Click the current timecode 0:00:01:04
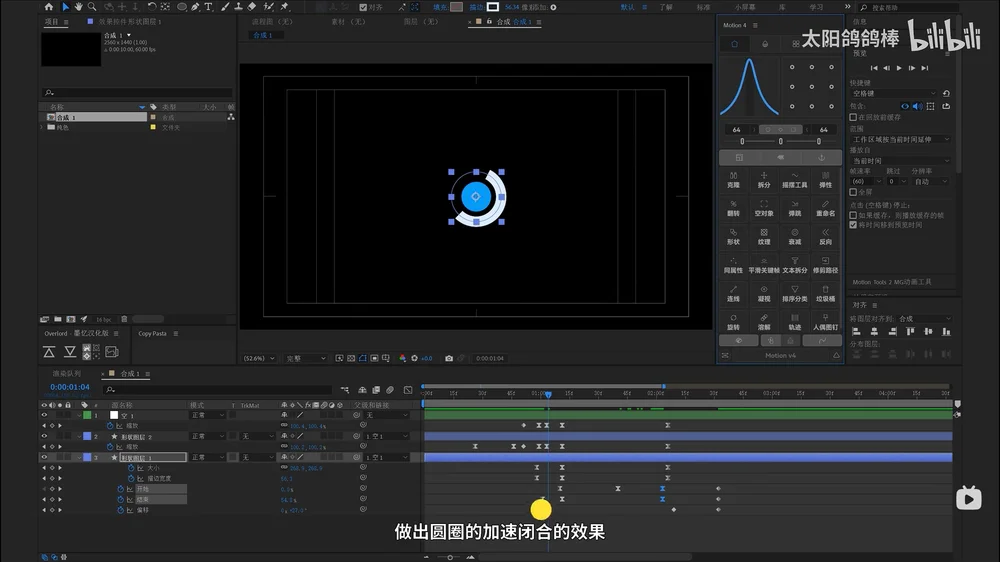1000x562 pixels. [x=70, y=387]
